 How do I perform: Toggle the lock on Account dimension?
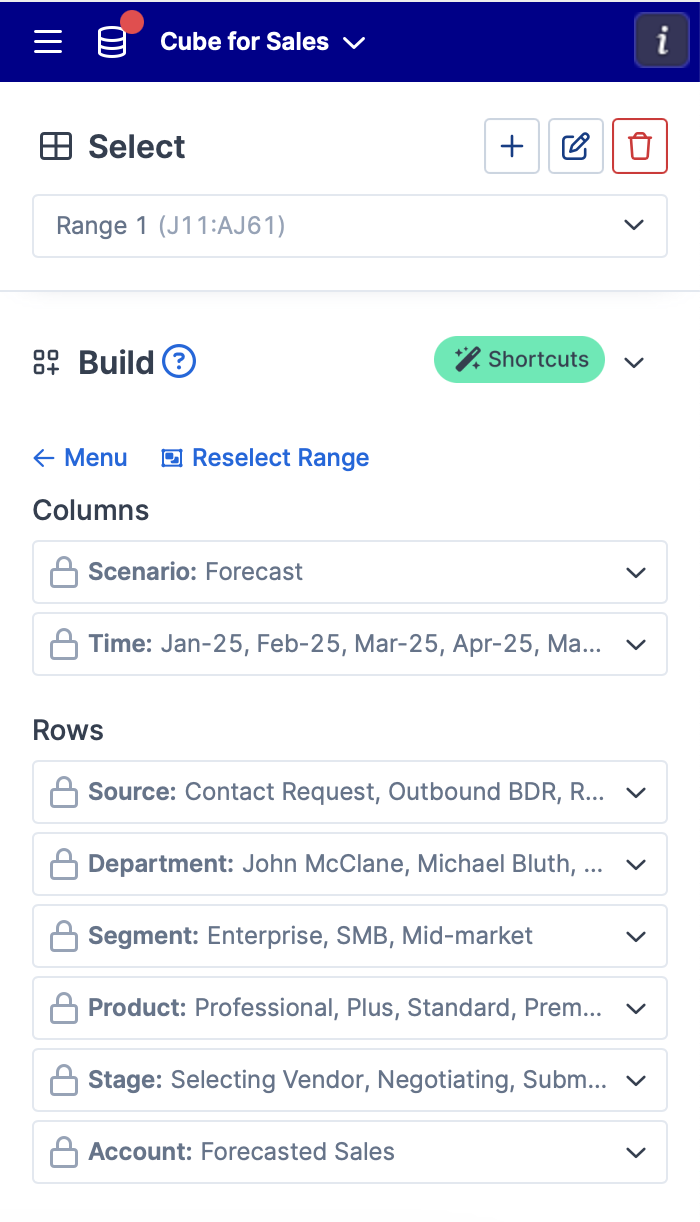click(64, 1152)
